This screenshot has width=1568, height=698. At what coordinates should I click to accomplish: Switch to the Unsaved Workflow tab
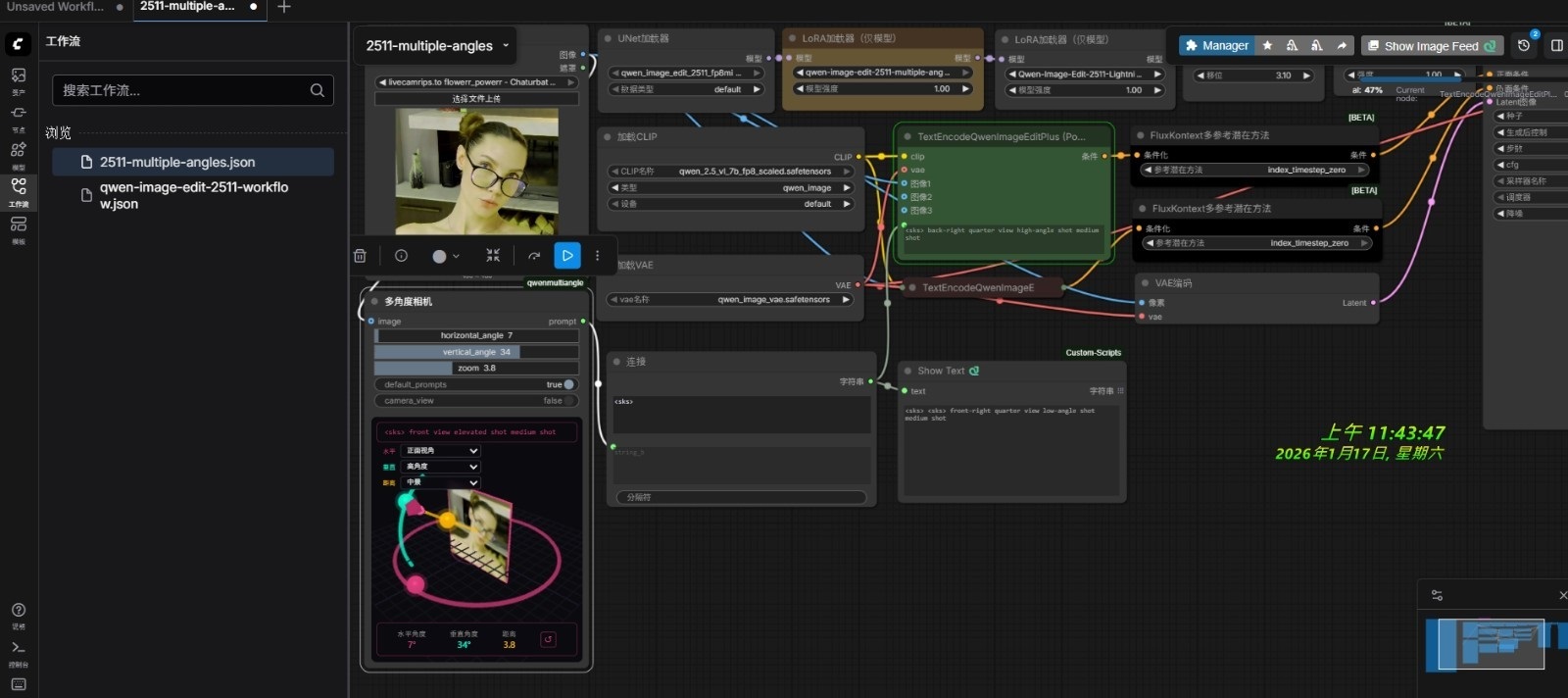coord(55,7)
